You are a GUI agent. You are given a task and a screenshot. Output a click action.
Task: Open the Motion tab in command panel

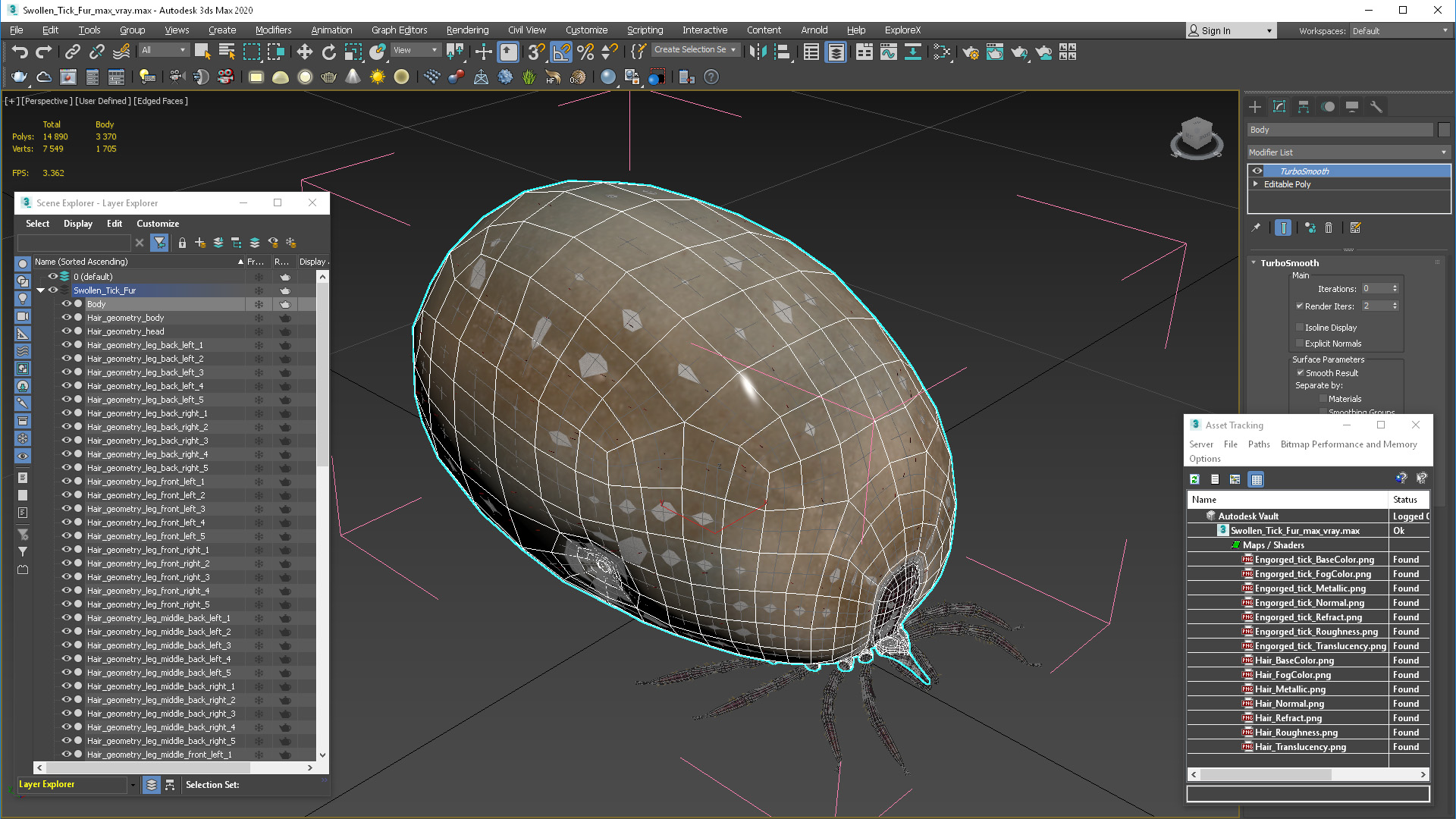[1328, 107]
